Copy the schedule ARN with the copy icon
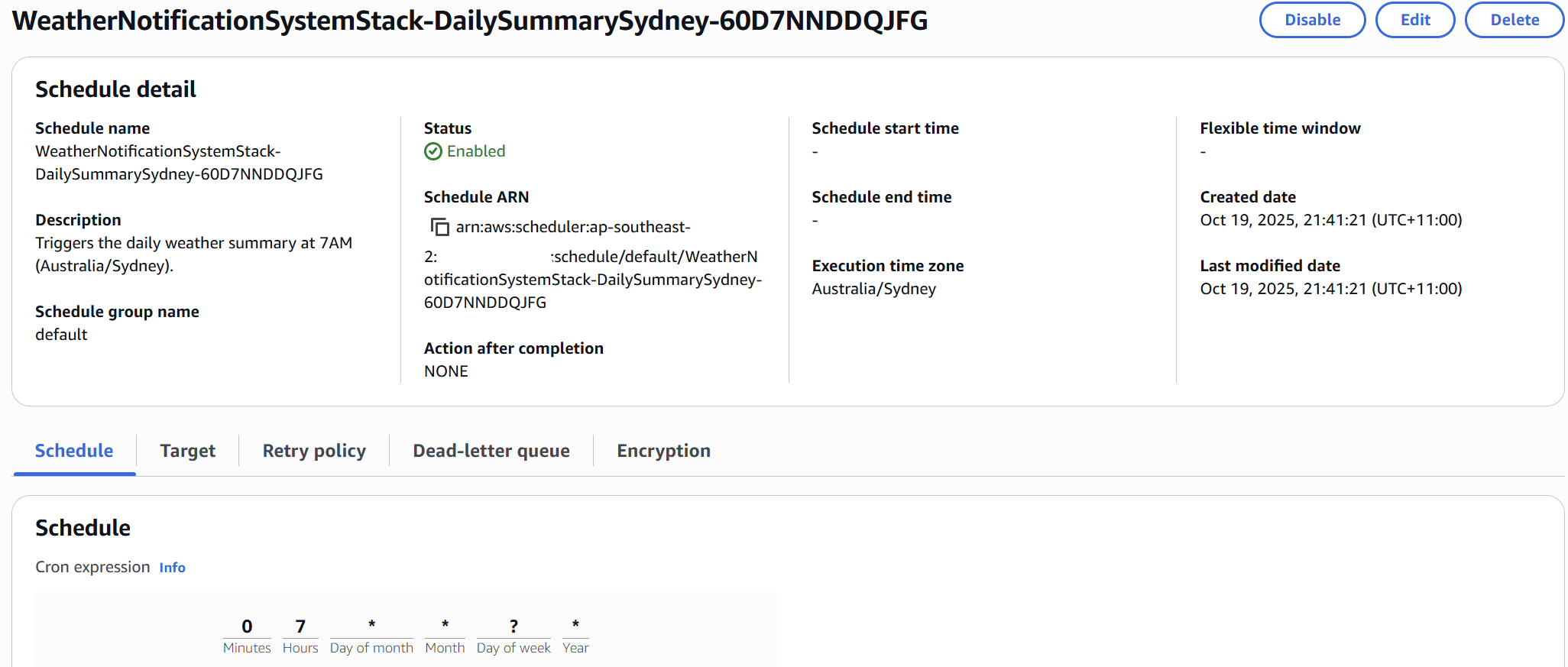Image resolution: width=1568 pixels, height=667 pixels. click(439, 227)
